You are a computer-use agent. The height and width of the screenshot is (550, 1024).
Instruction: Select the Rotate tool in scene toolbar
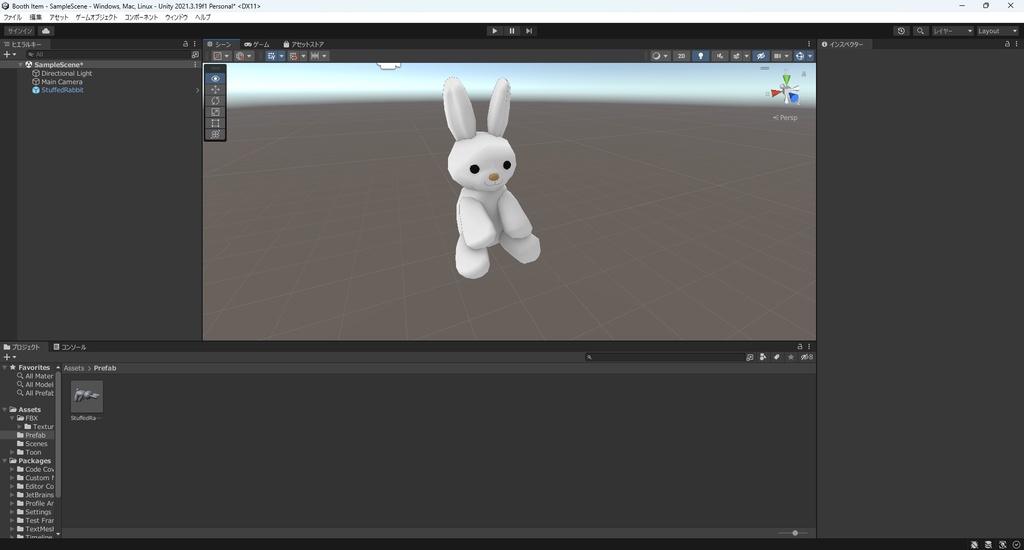click(215, 101)
